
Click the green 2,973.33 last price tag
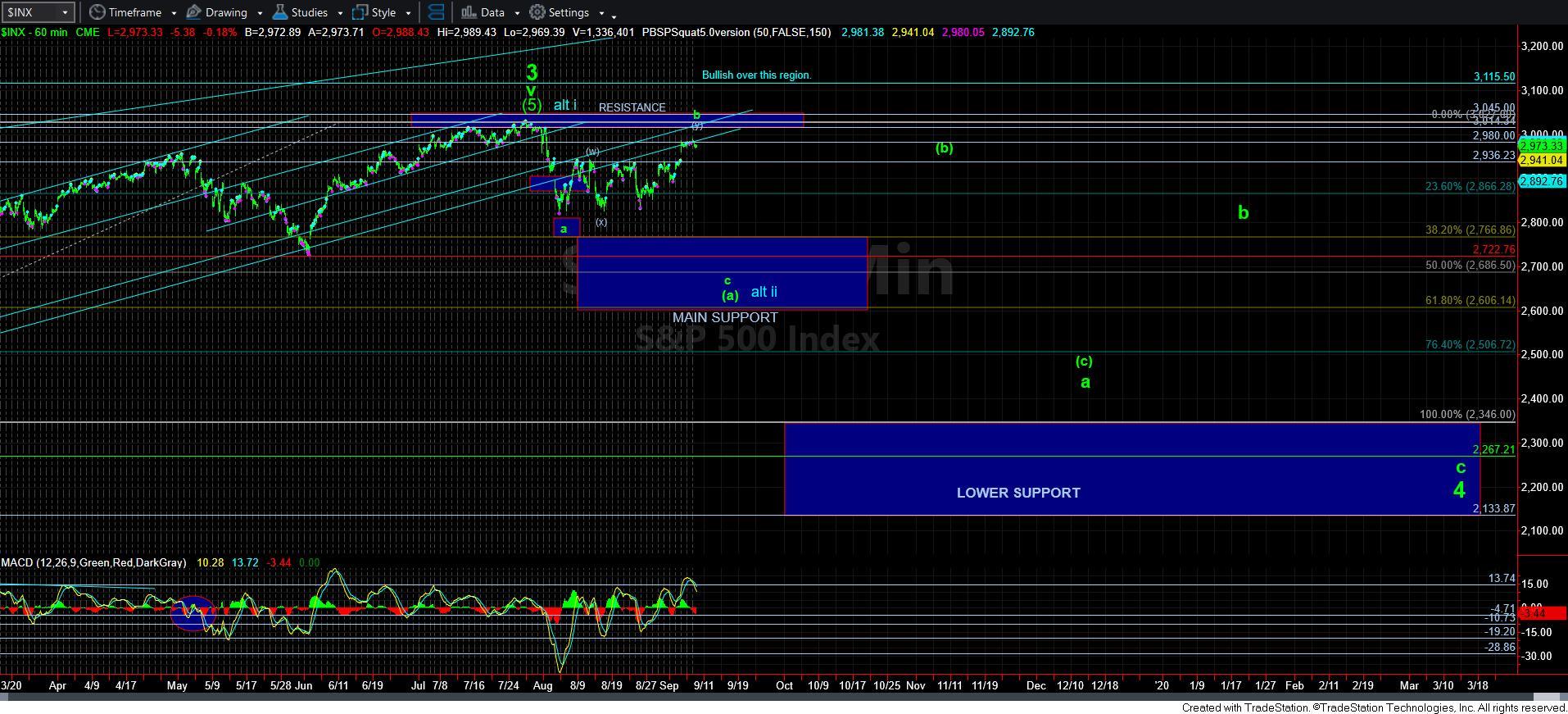(x=1543, y=146)
